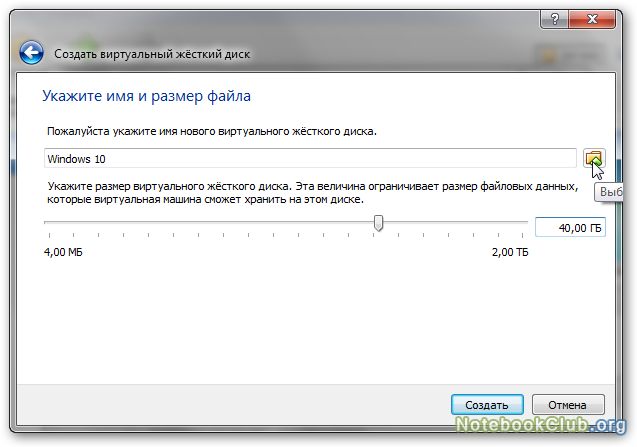The image size is (637, 447).
Task: Click the disk size slider handle
Action: click(x=378, y=223)
